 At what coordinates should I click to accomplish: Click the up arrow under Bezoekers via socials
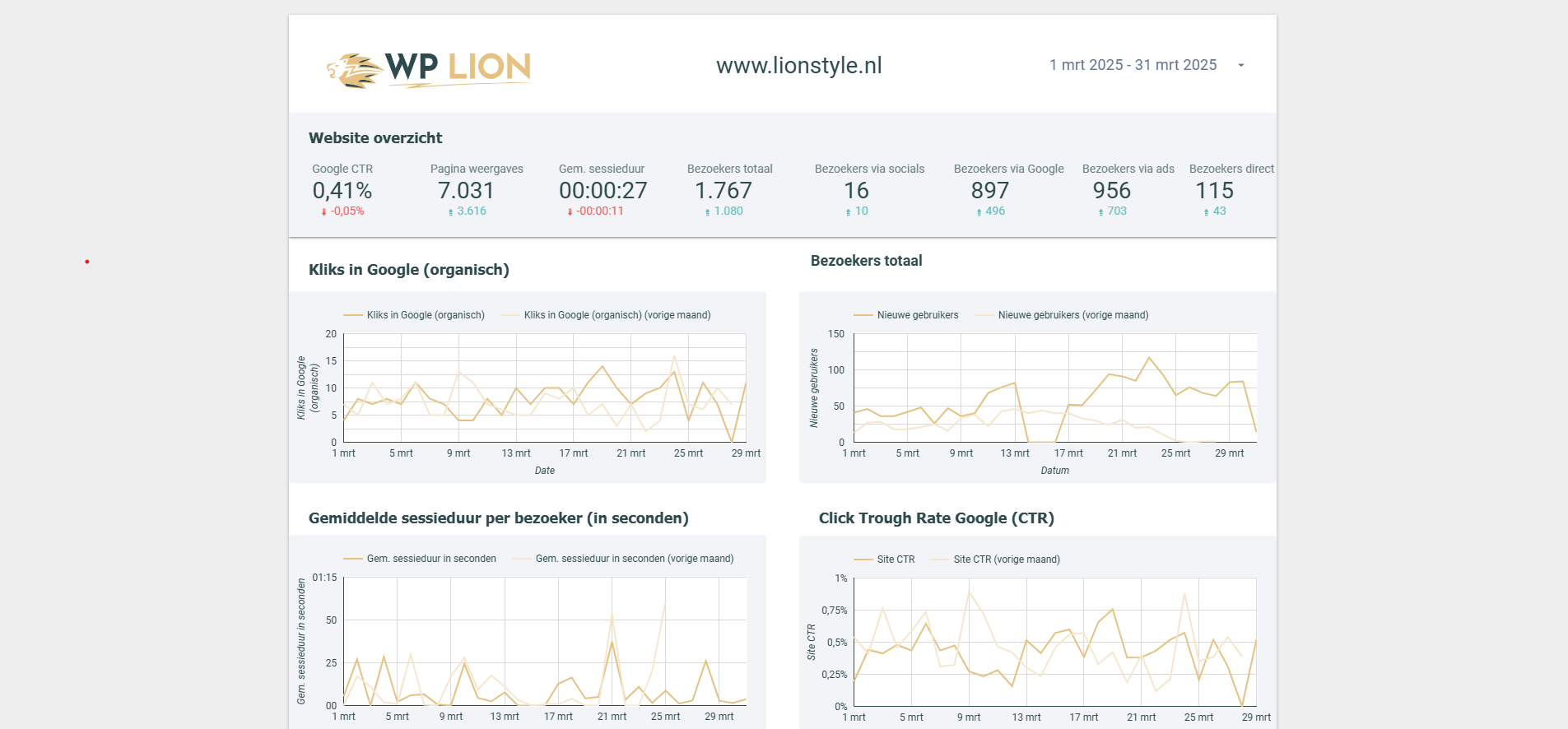click(x=848, y=212)
